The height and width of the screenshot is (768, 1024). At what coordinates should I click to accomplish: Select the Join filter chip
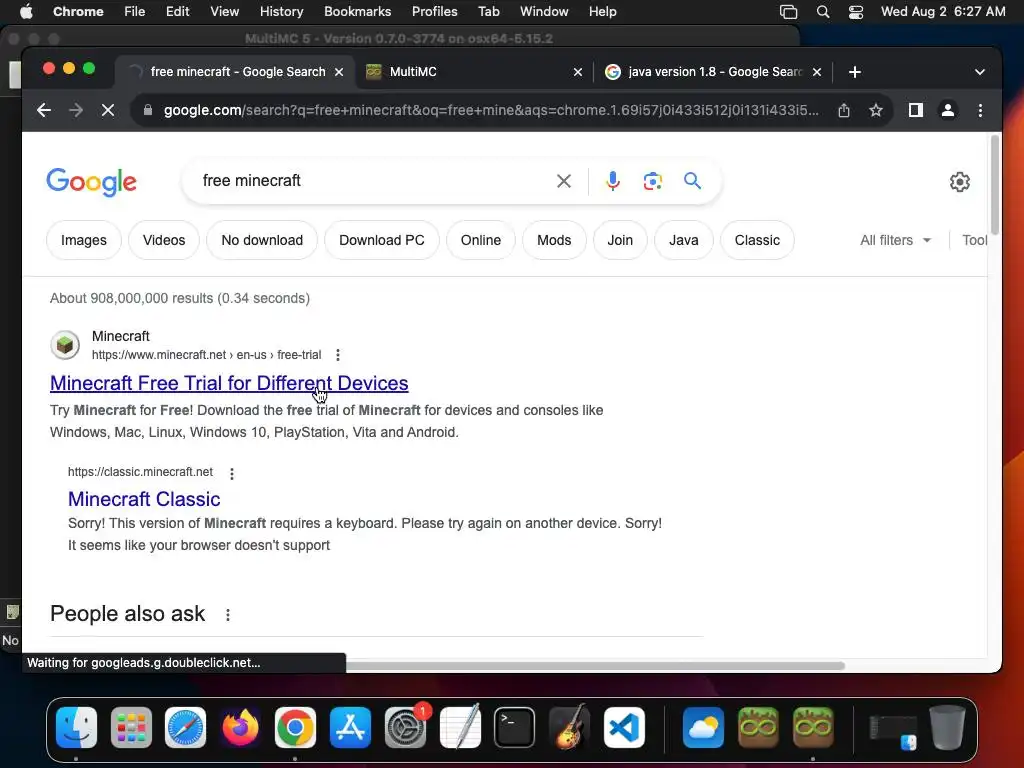(620, 240)
